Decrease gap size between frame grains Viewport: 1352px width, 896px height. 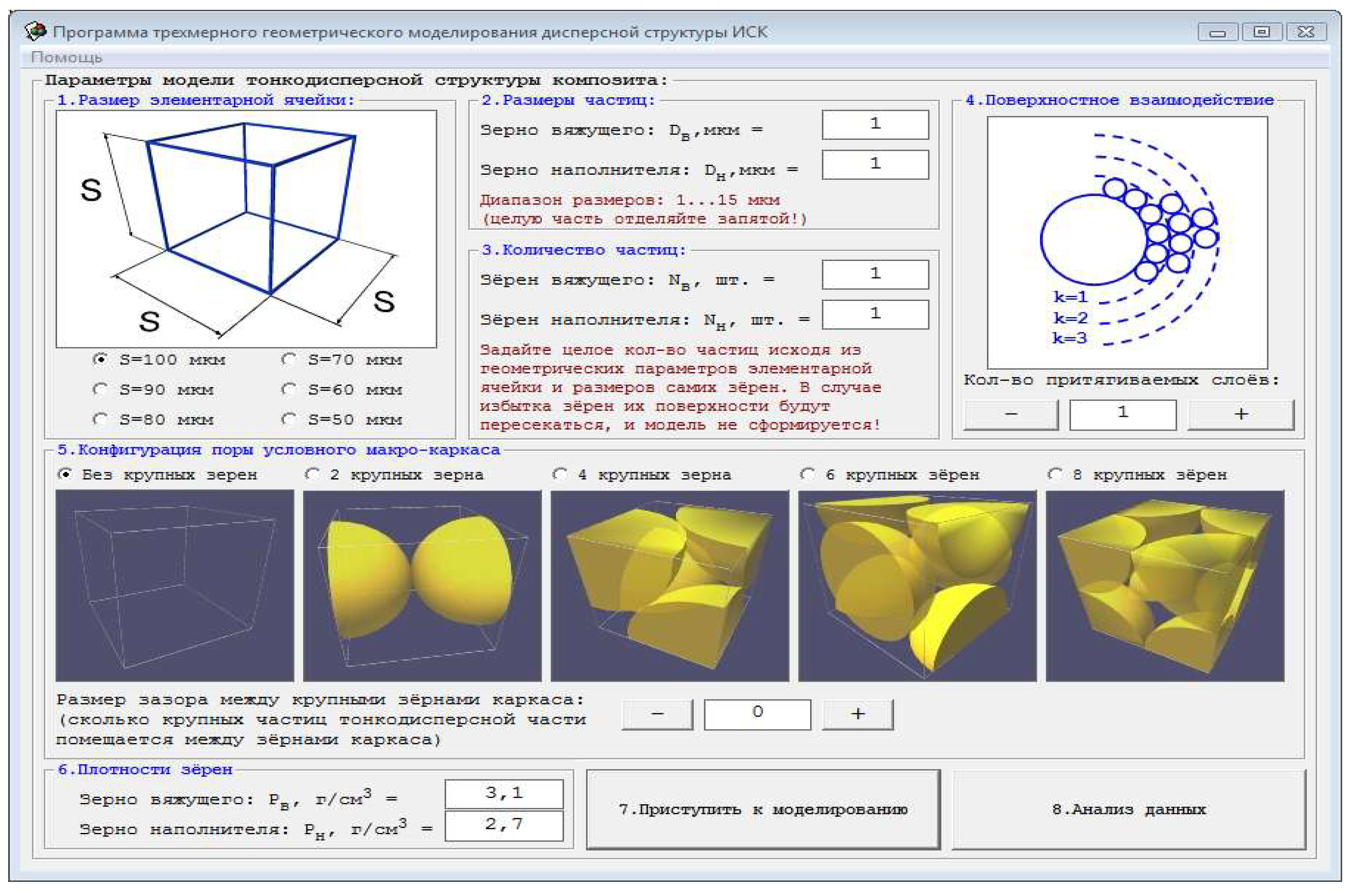click(657, 714)
